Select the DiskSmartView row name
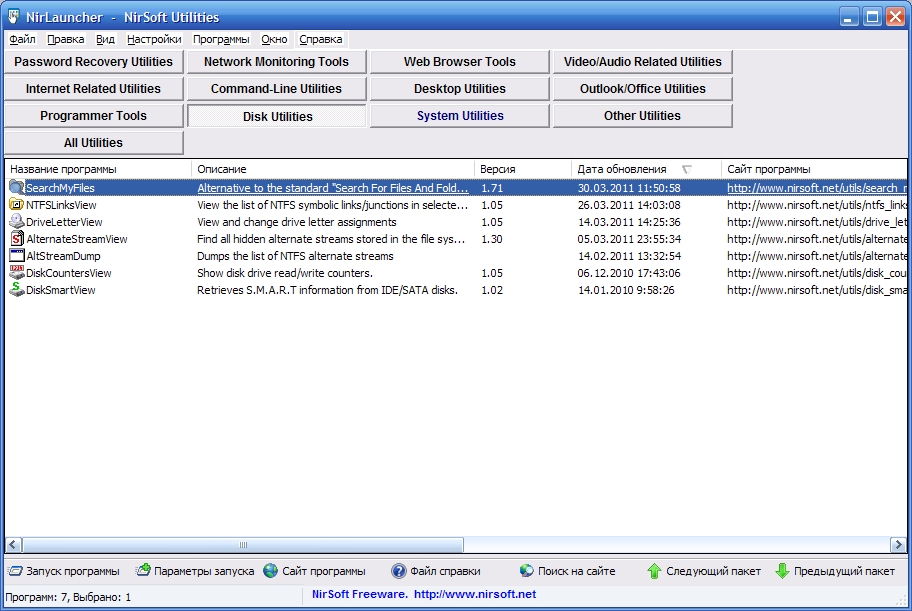Image resolution: width=912 pixels, height=611 pixels. tap(60, 289)
